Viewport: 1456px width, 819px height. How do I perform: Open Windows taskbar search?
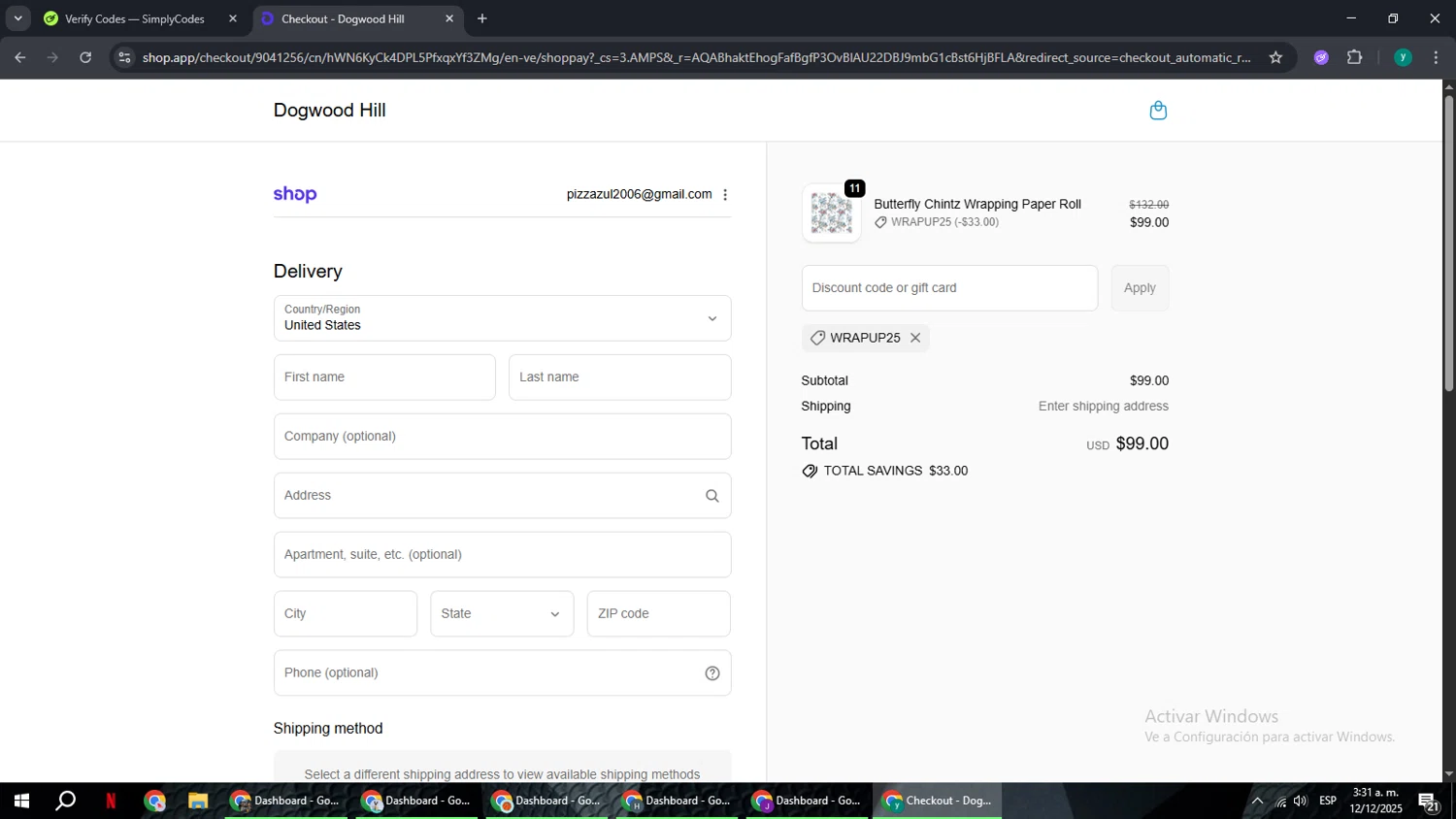click(66, 801)
